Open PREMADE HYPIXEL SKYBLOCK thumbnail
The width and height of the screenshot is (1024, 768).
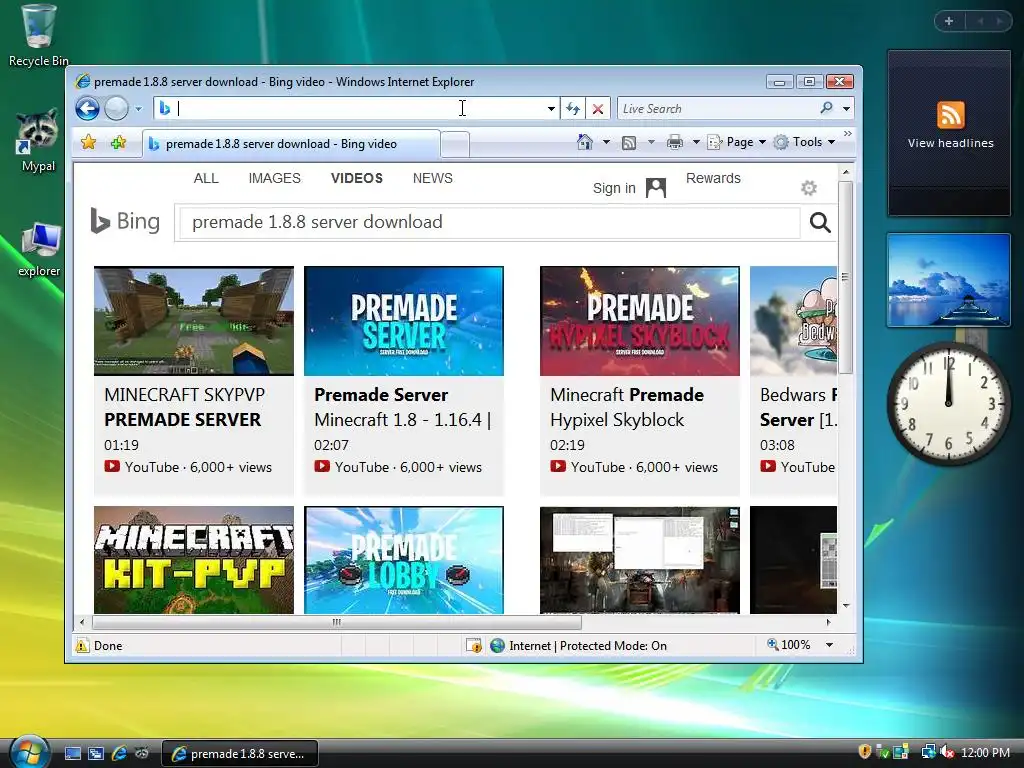(x=640, y=321)
